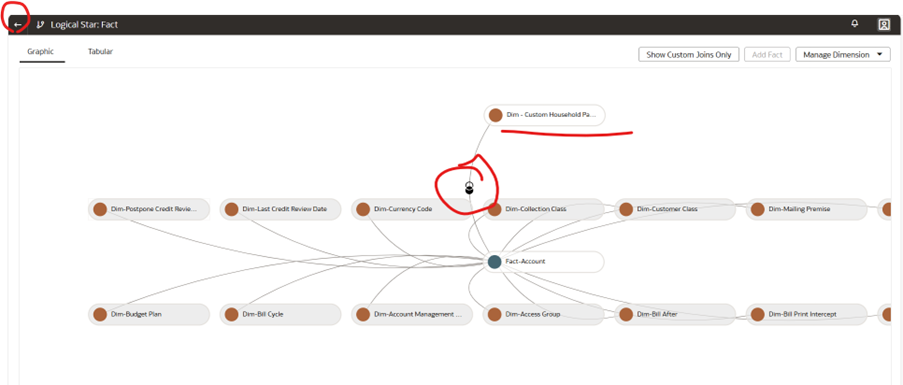Image resolution: width=903 pixels, height=385 pixels.
Task: Click the Dim-Currency Code brown circle icon
Action: [x=363, y=209]
